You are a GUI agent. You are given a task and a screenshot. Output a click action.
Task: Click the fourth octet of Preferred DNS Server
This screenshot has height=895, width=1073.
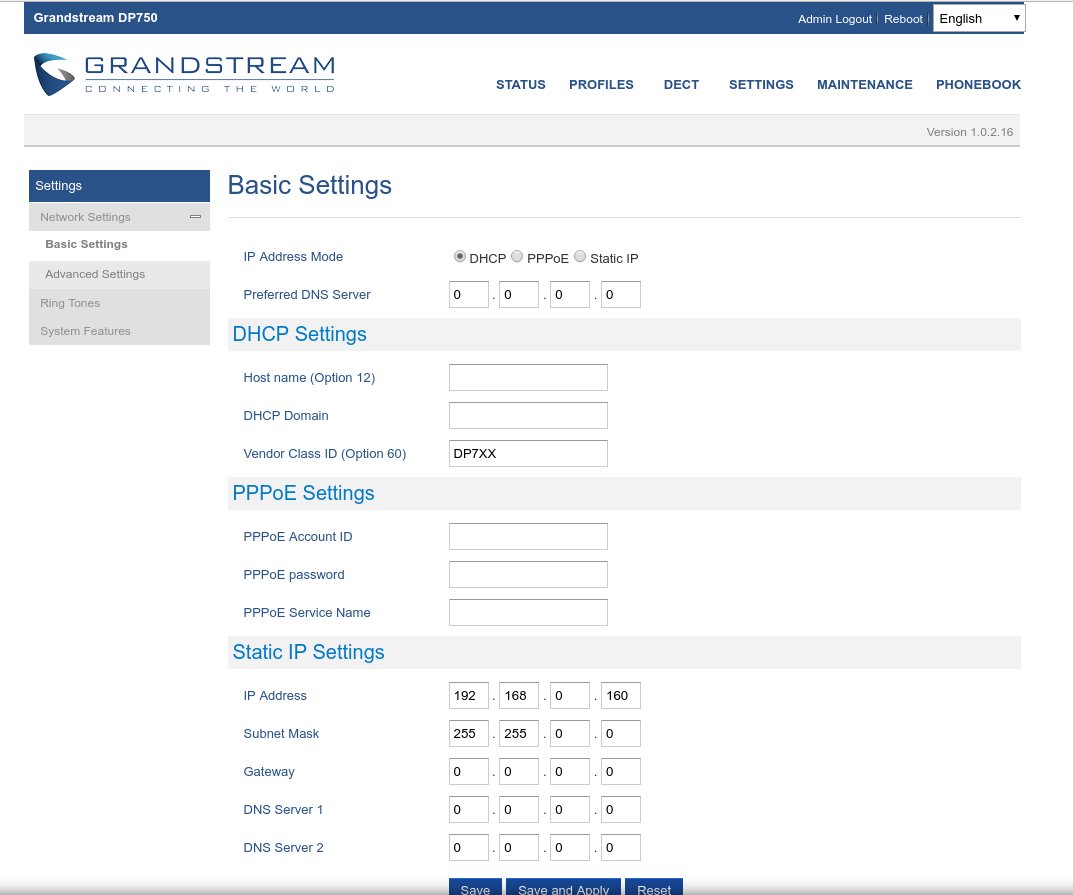[621, 294]
